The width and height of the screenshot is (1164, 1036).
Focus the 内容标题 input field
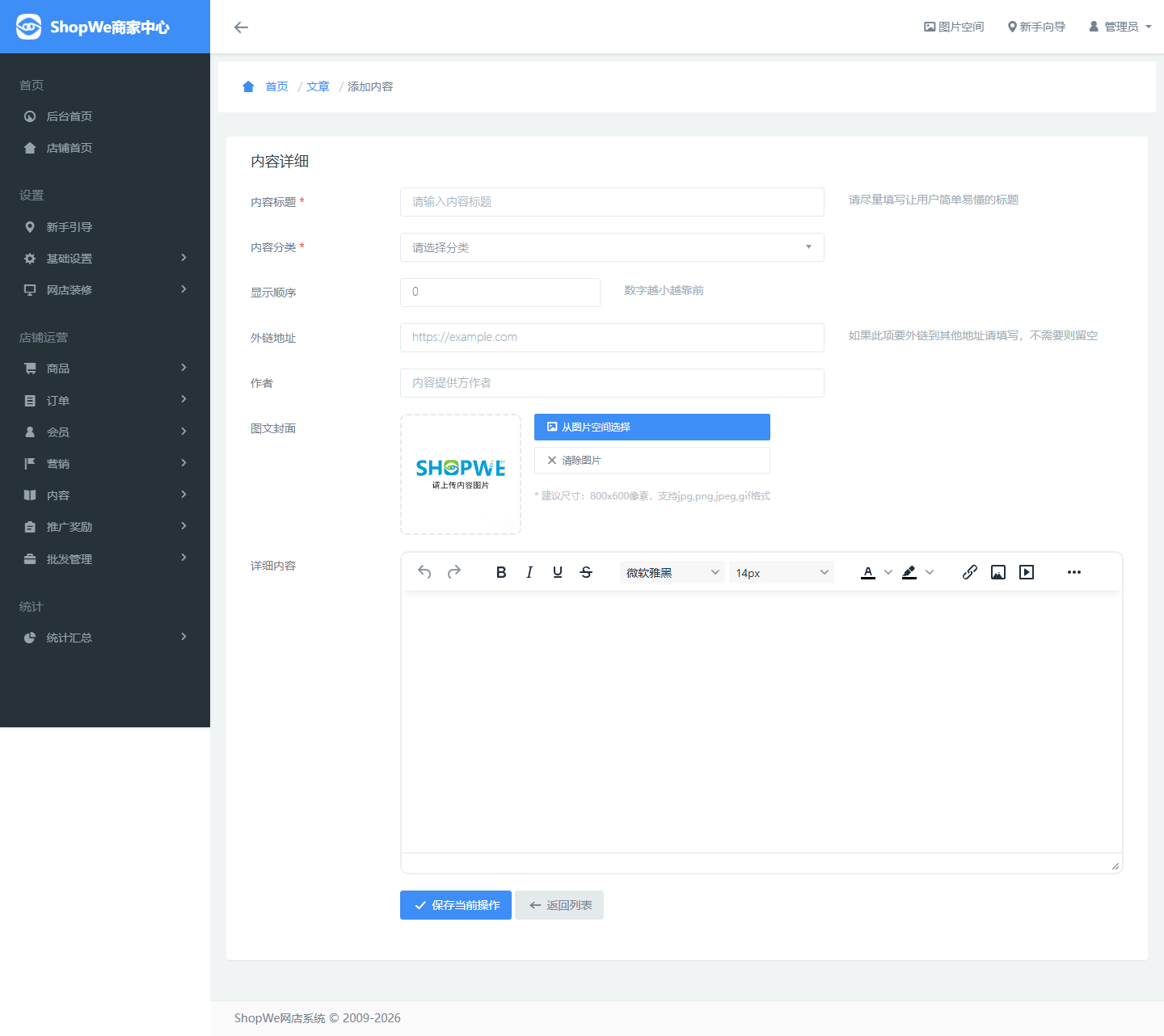[612, 202]
